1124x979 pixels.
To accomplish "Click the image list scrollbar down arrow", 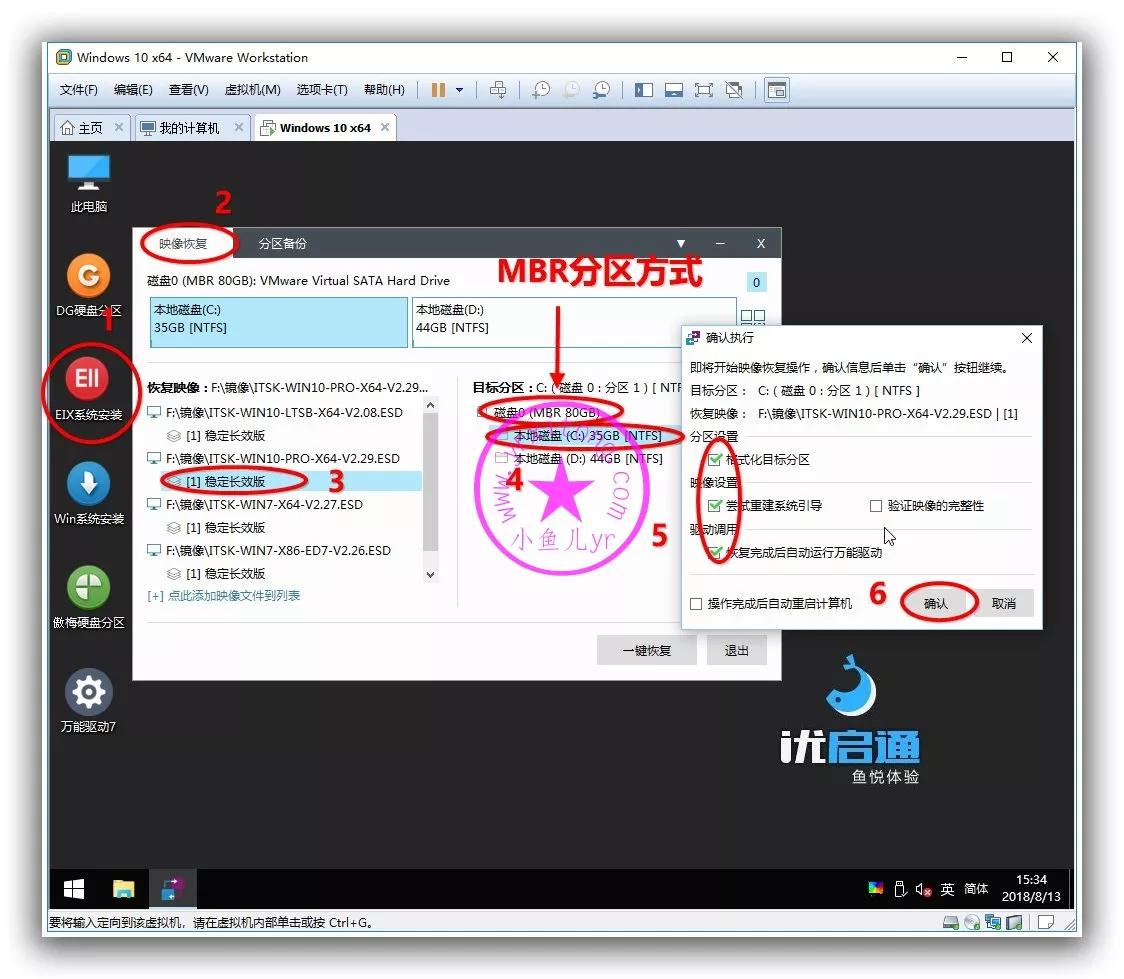I will [431, 575].
